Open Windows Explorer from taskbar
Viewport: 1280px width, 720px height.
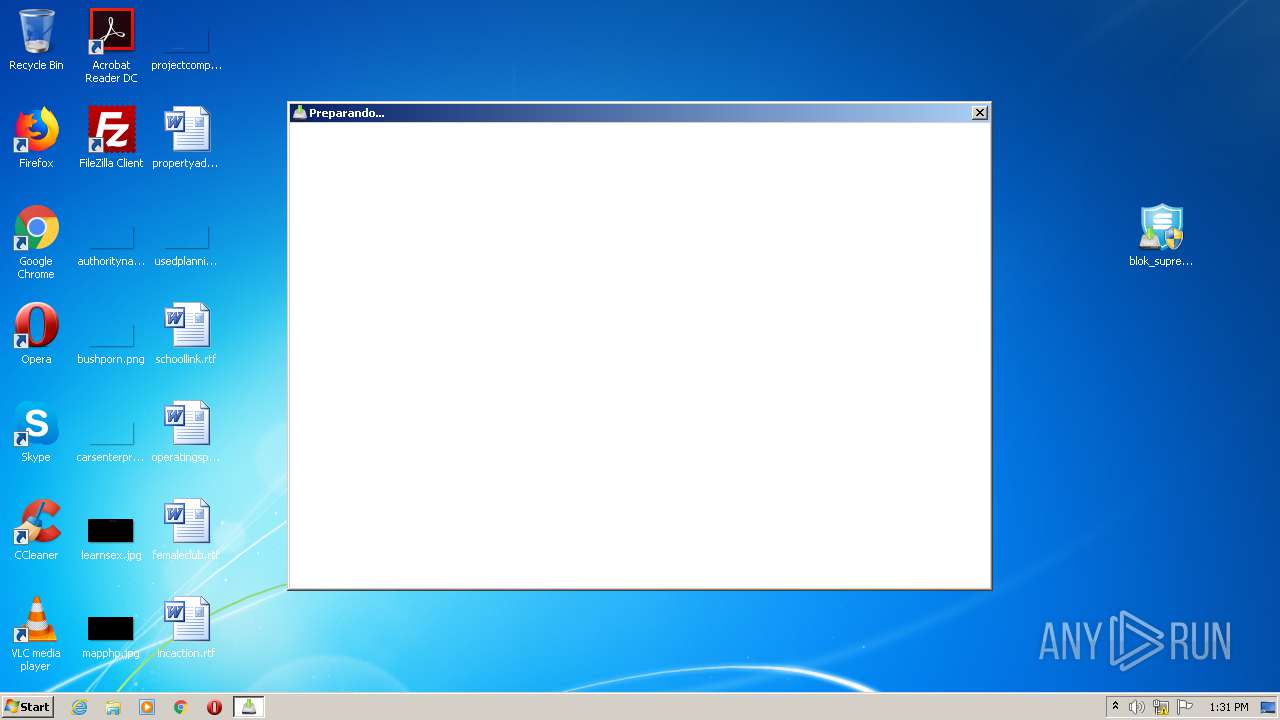[113, 707]
